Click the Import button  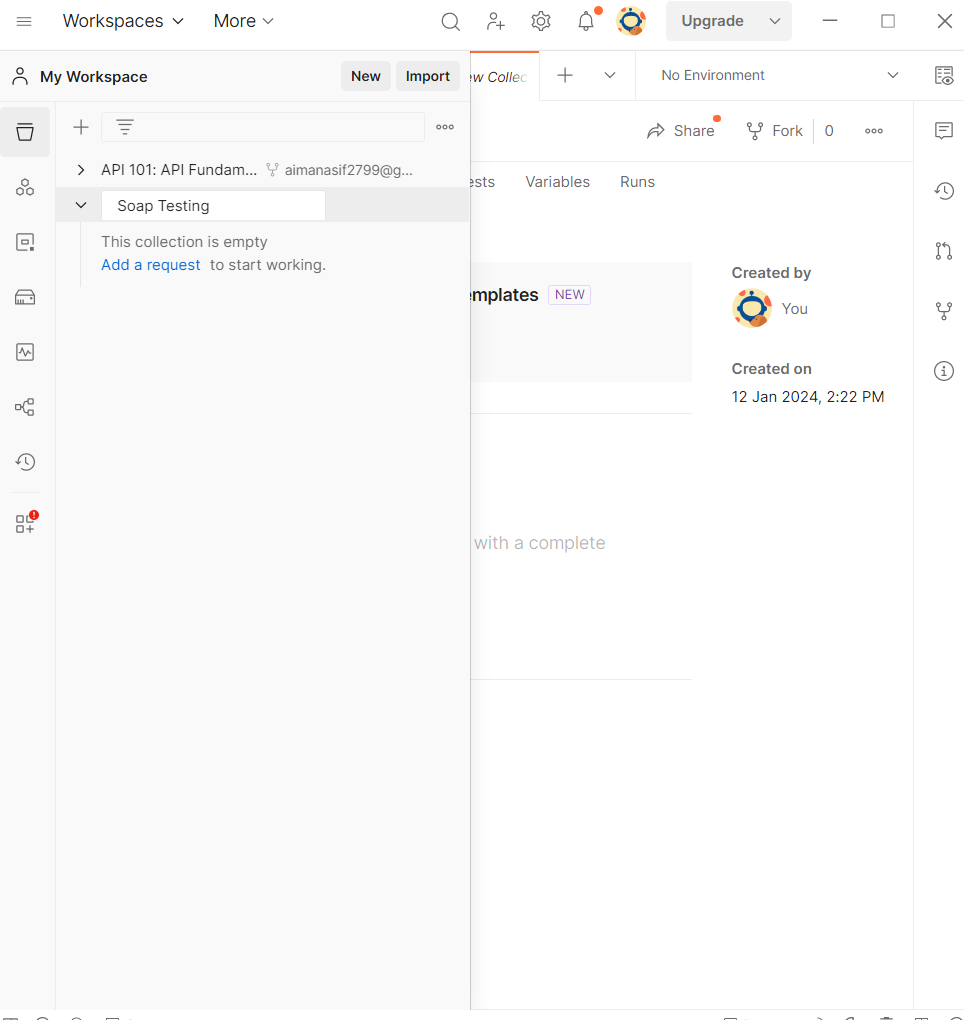click(x=427, y=76)
